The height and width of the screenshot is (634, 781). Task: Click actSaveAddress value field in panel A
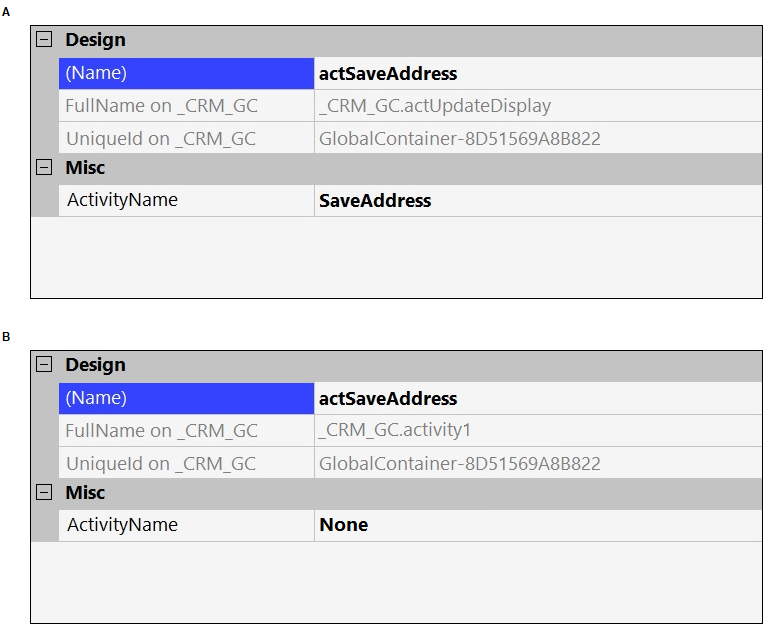pyautogui.click(x=538, y=73)
